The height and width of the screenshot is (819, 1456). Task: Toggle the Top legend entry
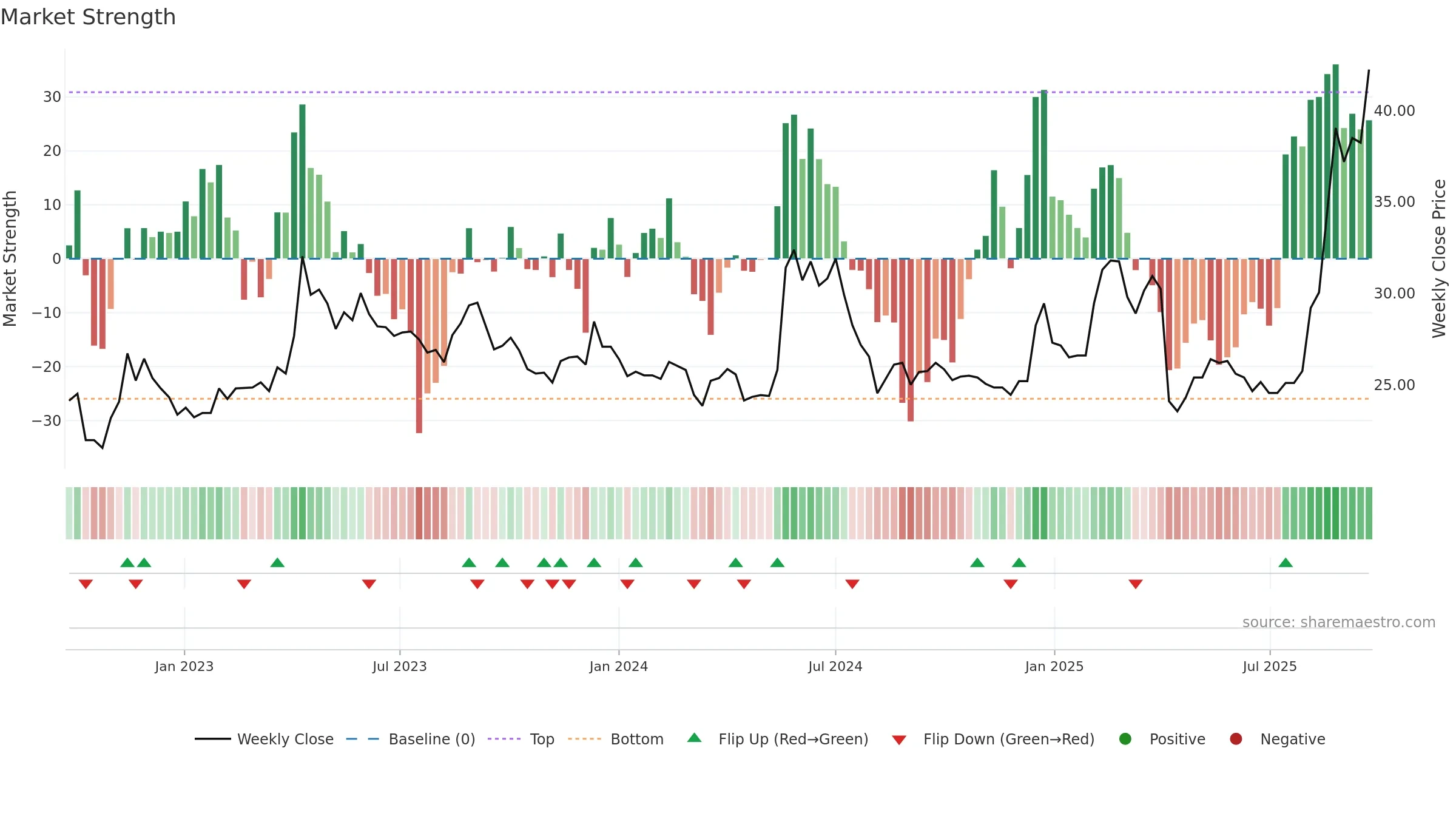521,739
